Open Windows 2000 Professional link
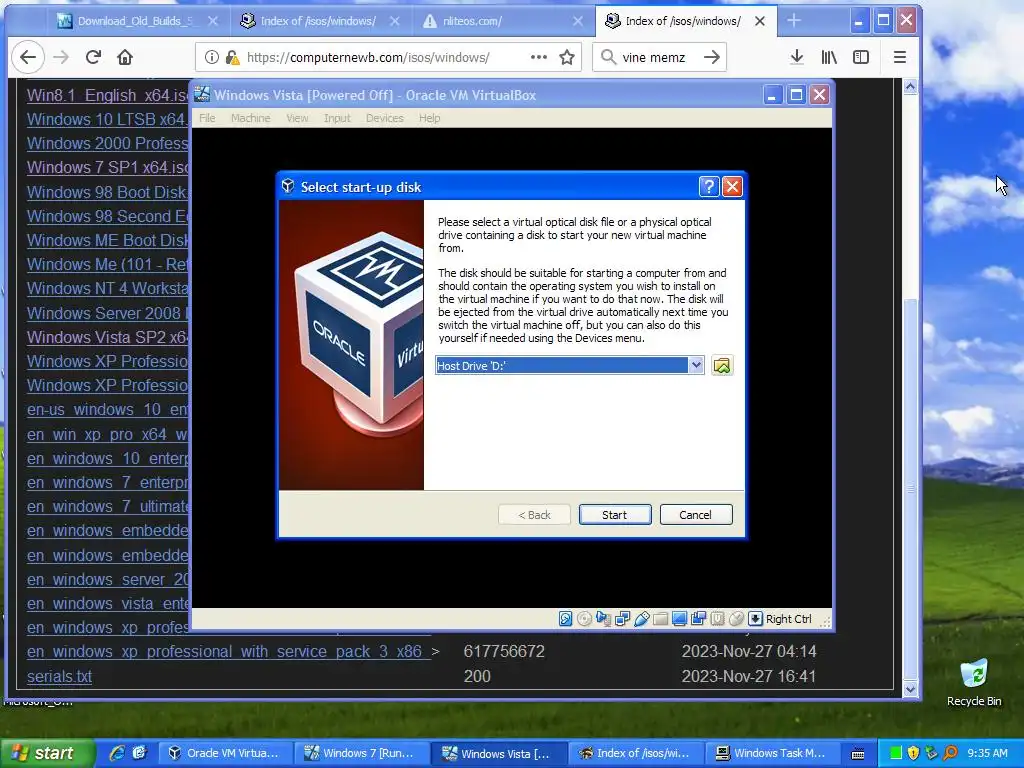This screenshot has width=1024, height=768. (108, 144)
